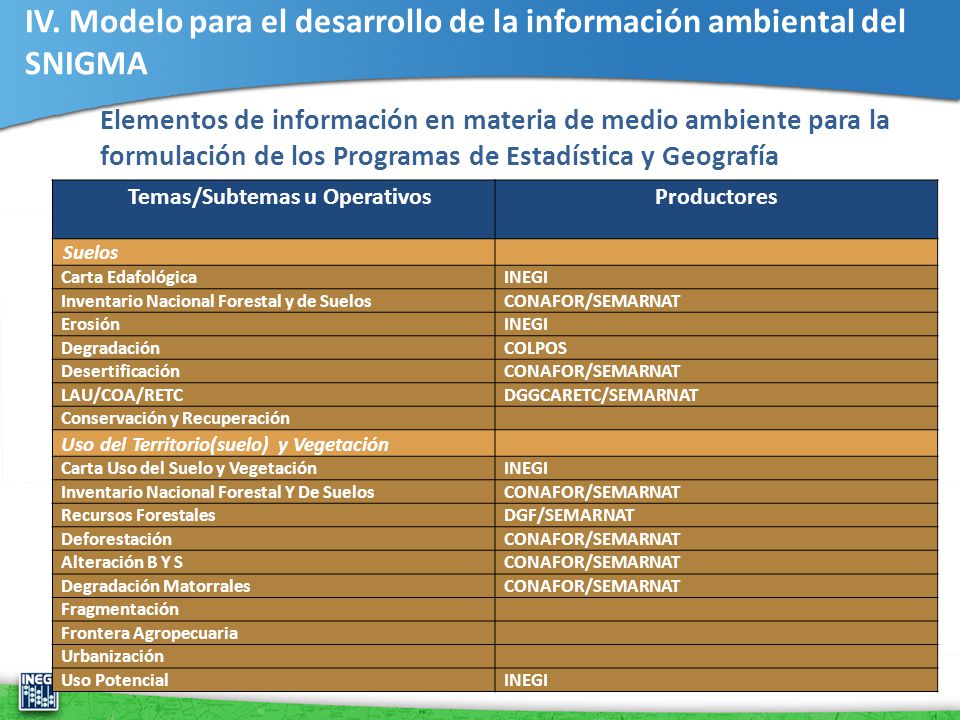Click the 'Uso Potencial' cell
The width and height of the screenshot is (960, 720).
click(274, 680)
